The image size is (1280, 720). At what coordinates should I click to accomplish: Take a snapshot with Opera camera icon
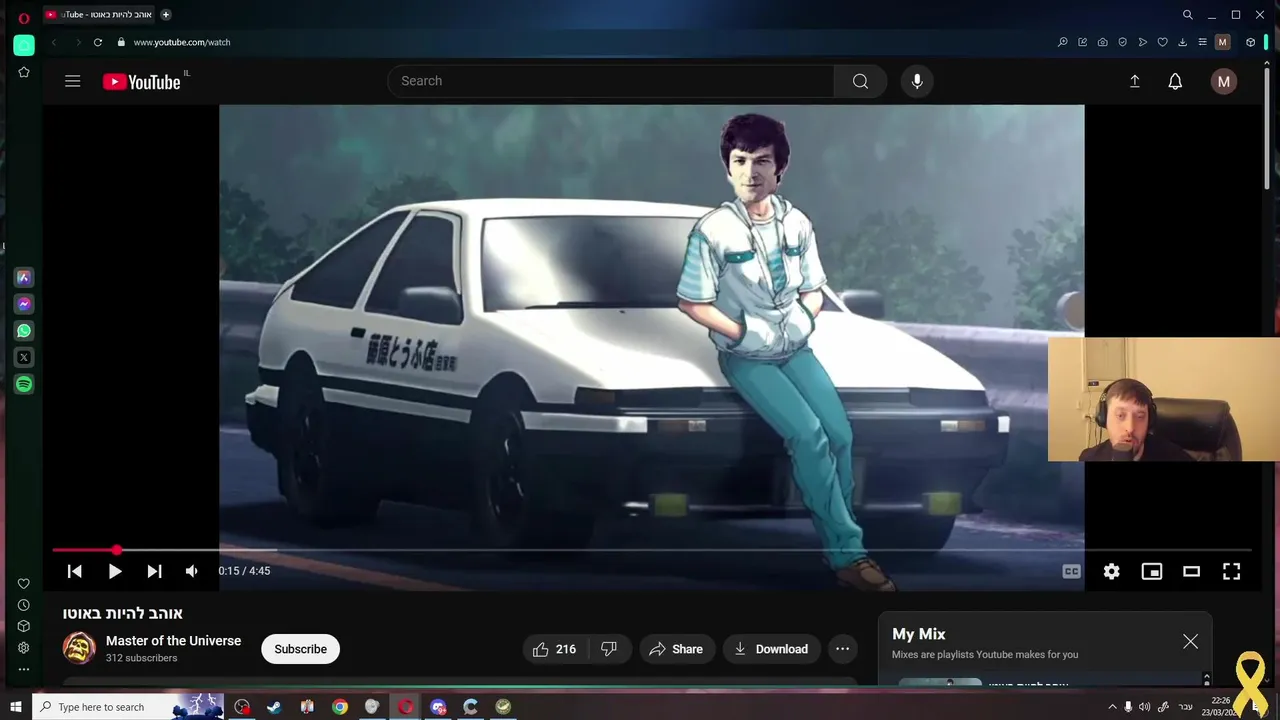[x=1102, y=42]
